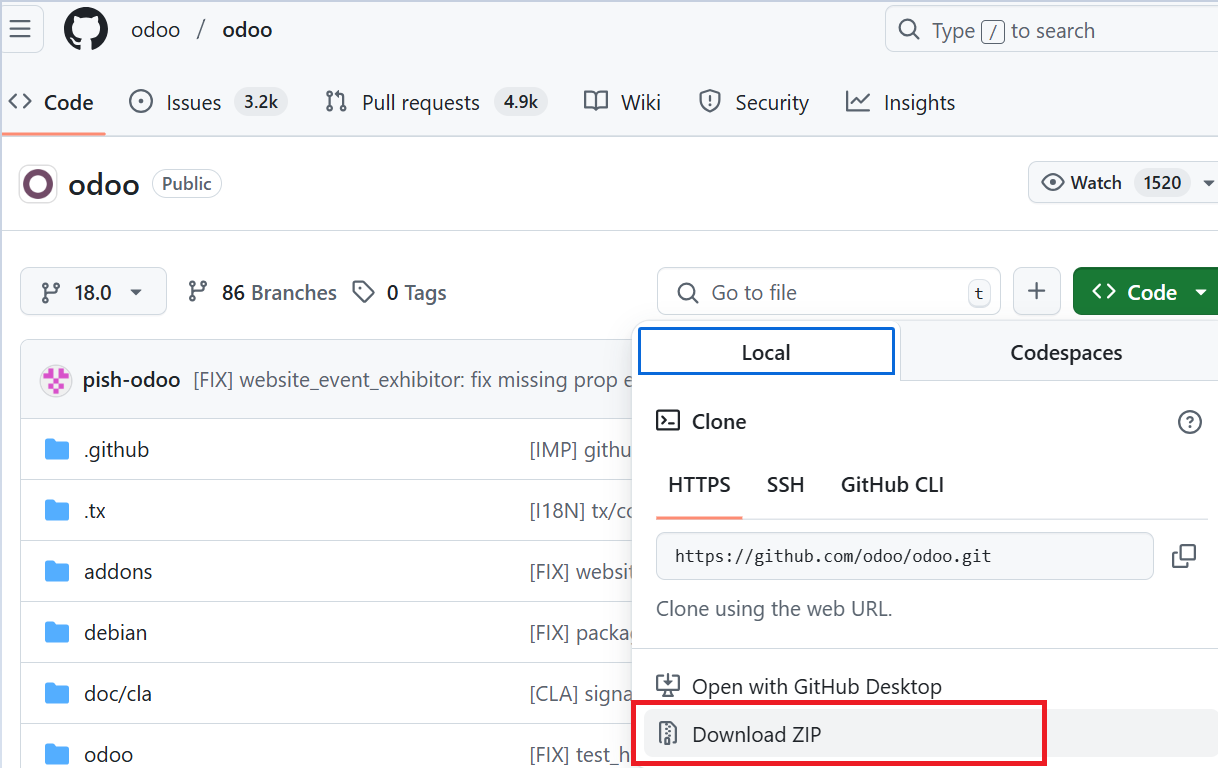Open the latest commit message link
This screenshot has width=1218, height=768.
pyautogui.click(x=413, y=380)
